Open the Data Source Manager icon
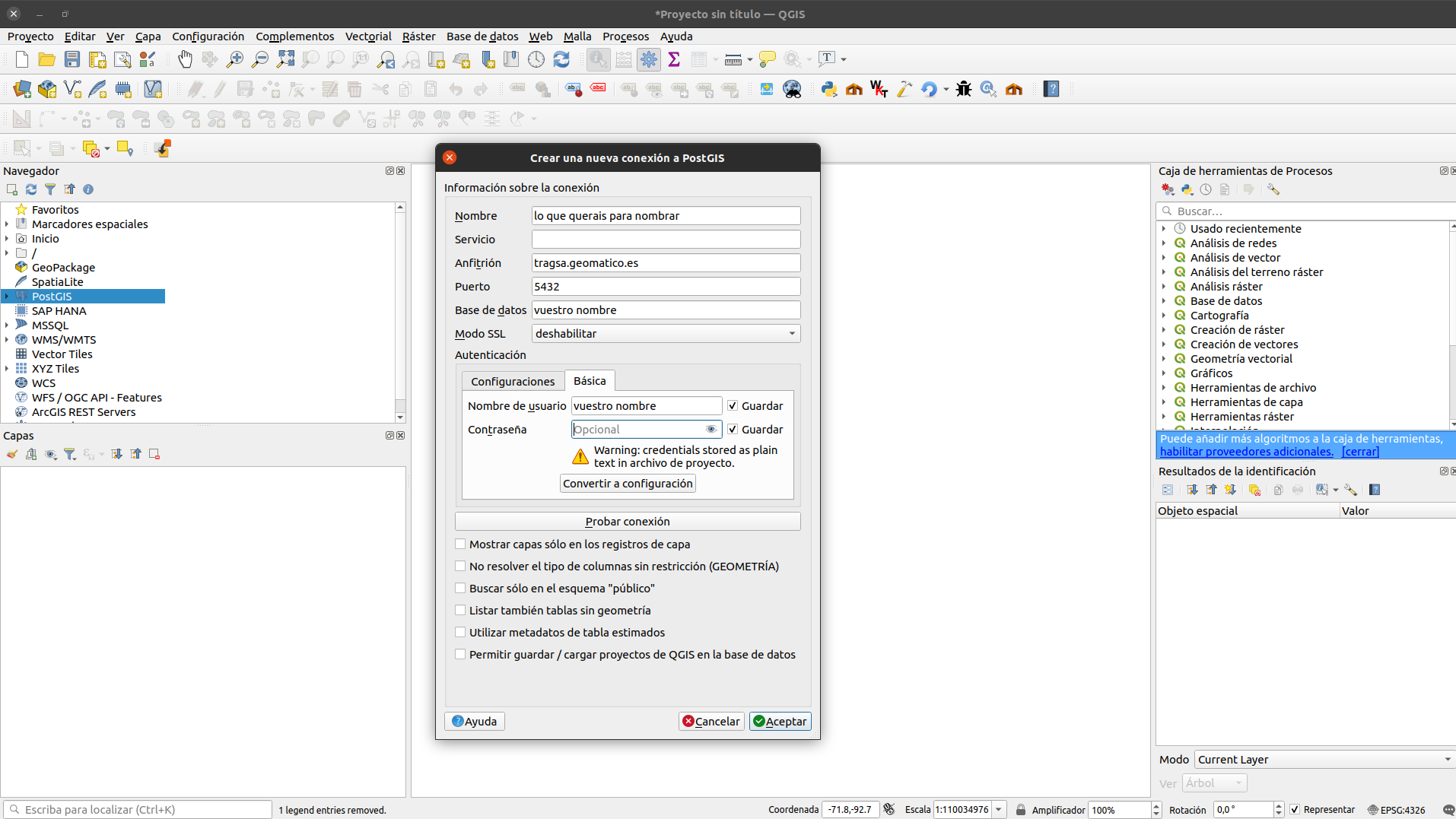1456x819 pixels. click(x=22, y=89)
